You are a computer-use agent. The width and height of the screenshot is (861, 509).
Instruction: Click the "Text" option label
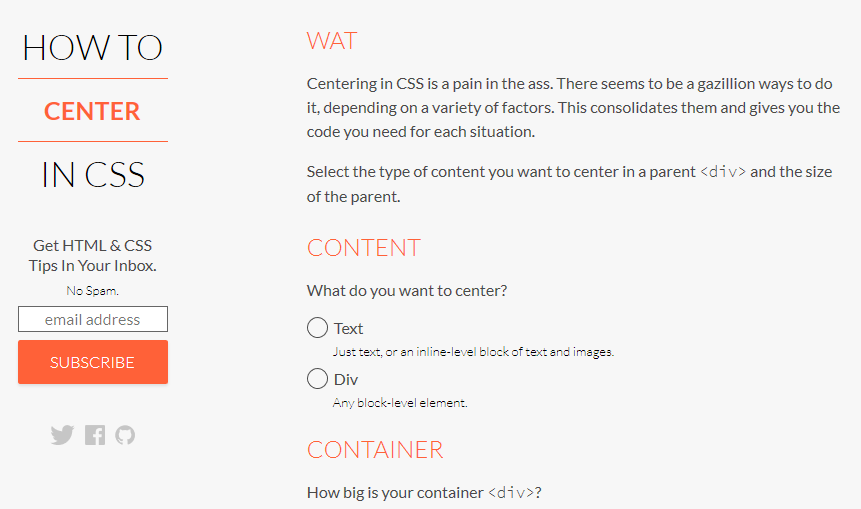pyautogui.click(x=348, y=328)
